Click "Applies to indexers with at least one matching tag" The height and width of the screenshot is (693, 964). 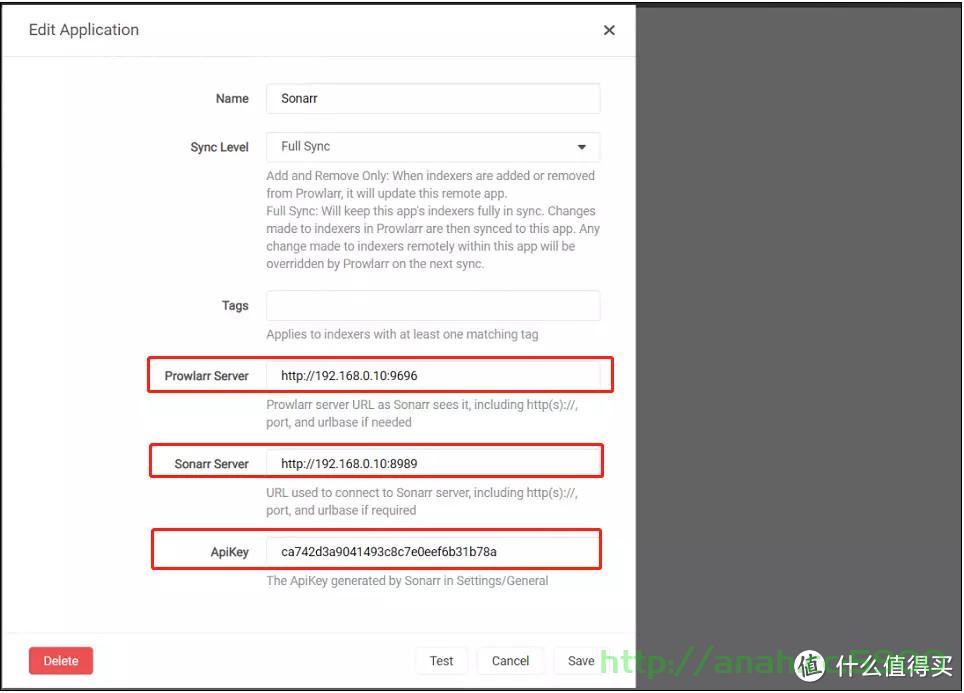tap(402, 335)
